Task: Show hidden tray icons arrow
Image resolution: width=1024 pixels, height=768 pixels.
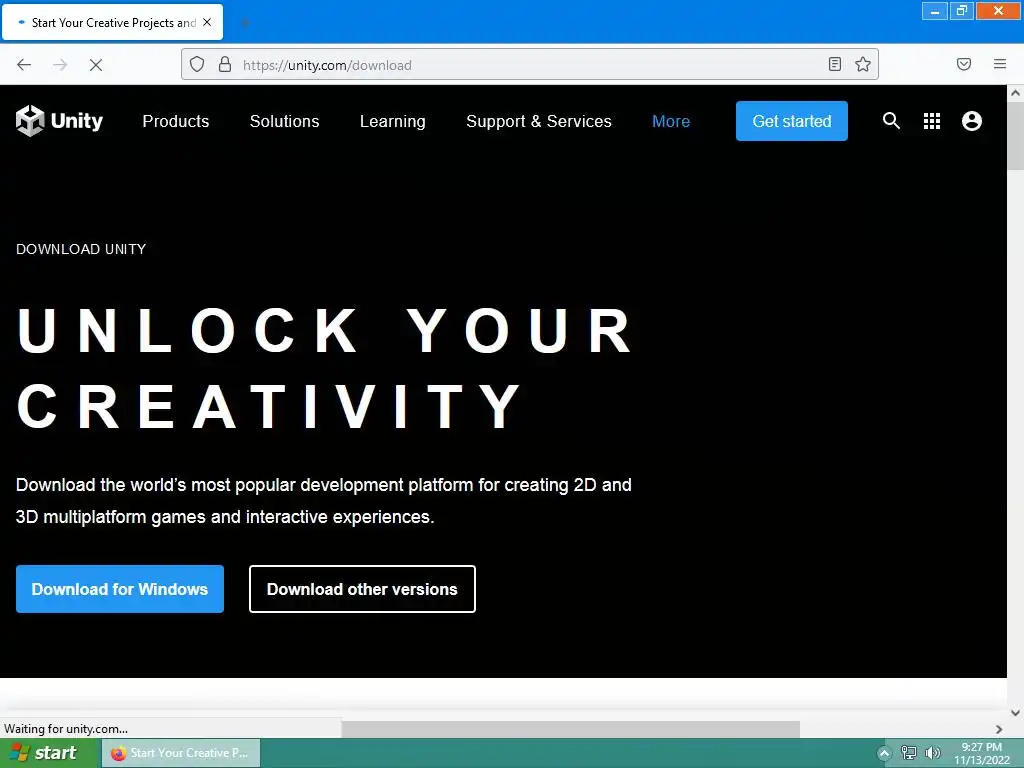Action: [884, 753]
